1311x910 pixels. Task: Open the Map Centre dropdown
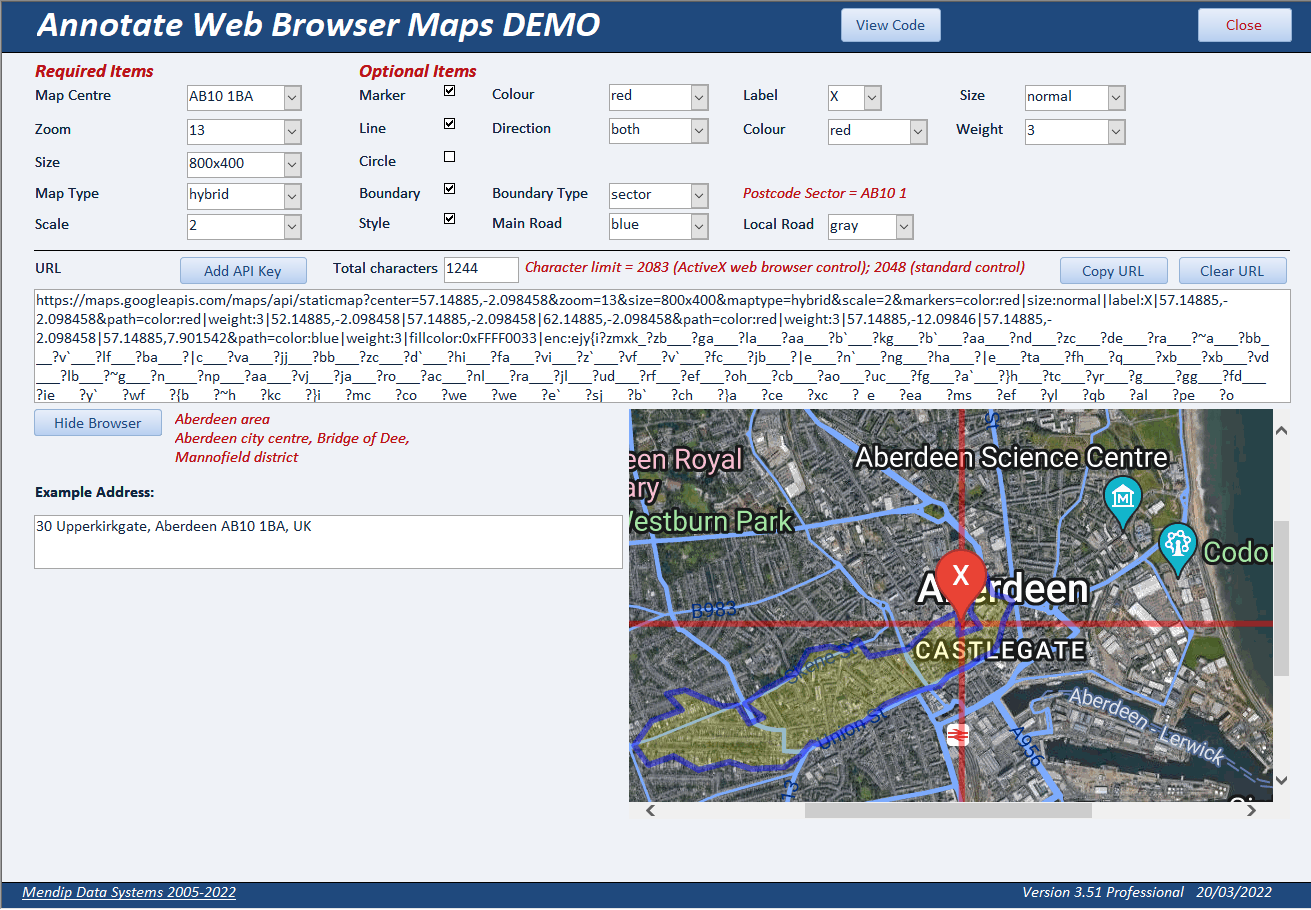coord(292,97)
